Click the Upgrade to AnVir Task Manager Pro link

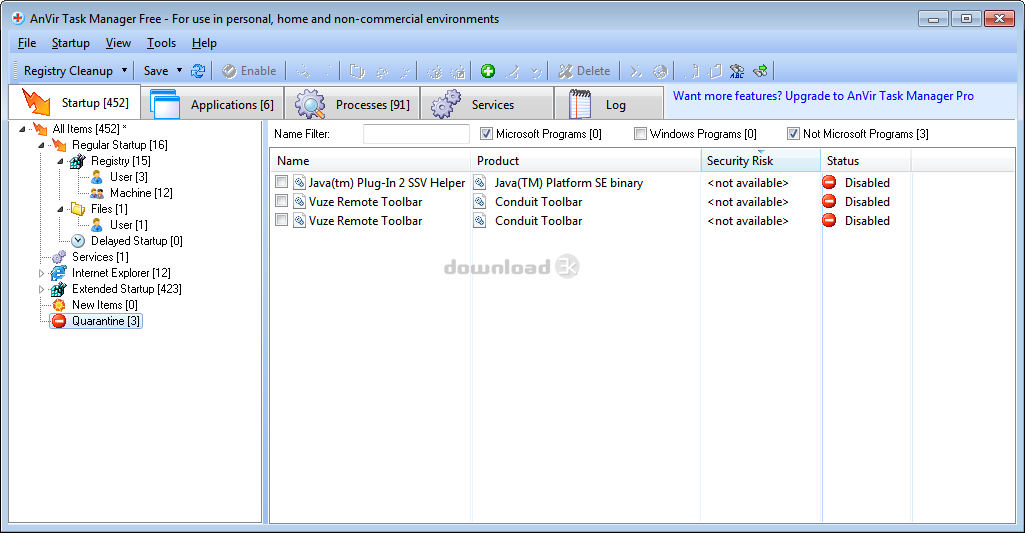(823, 95)
